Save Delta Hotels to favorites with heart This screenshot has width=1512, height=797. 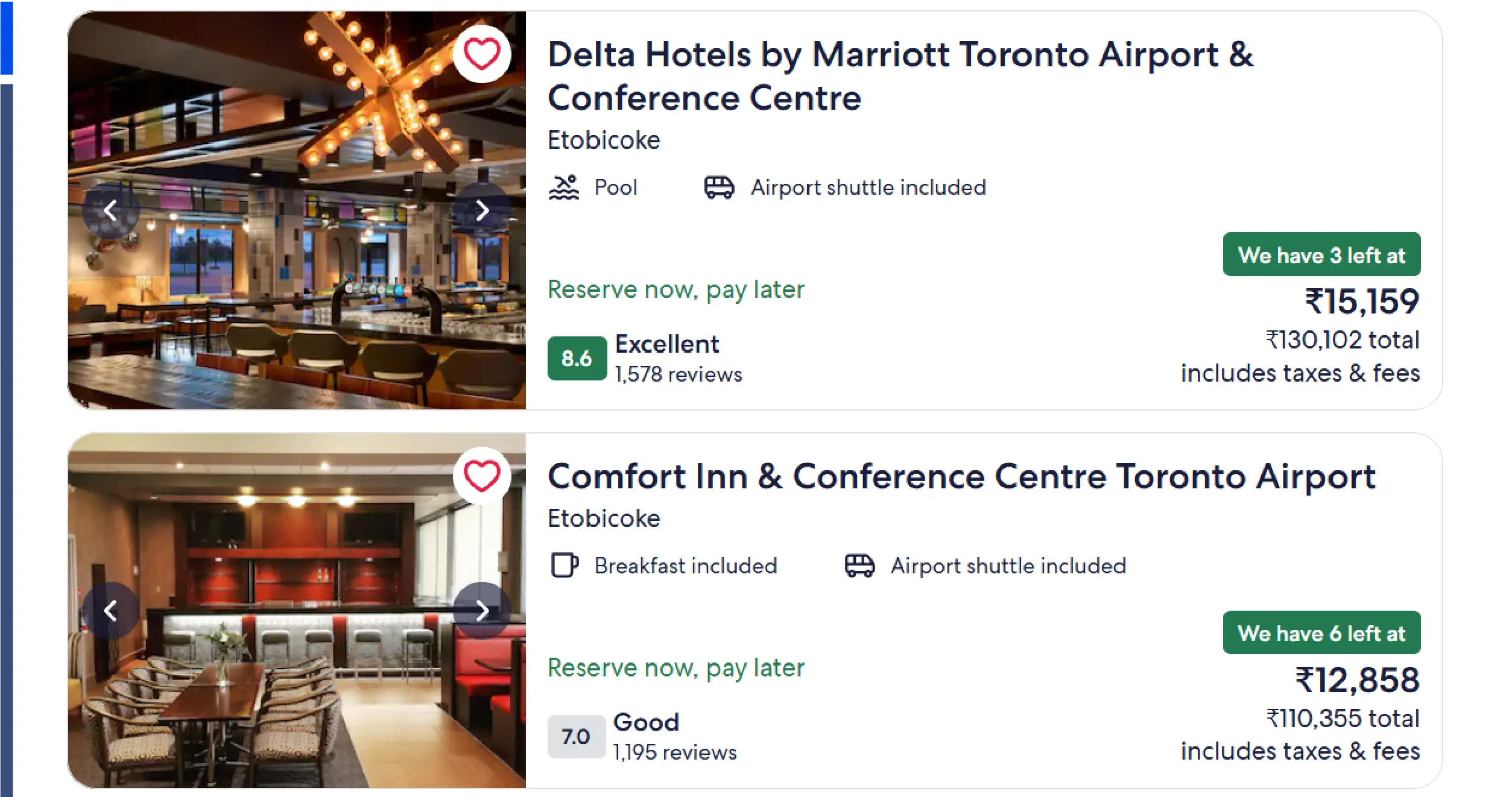pyautogui.click(x=481, y=54)
